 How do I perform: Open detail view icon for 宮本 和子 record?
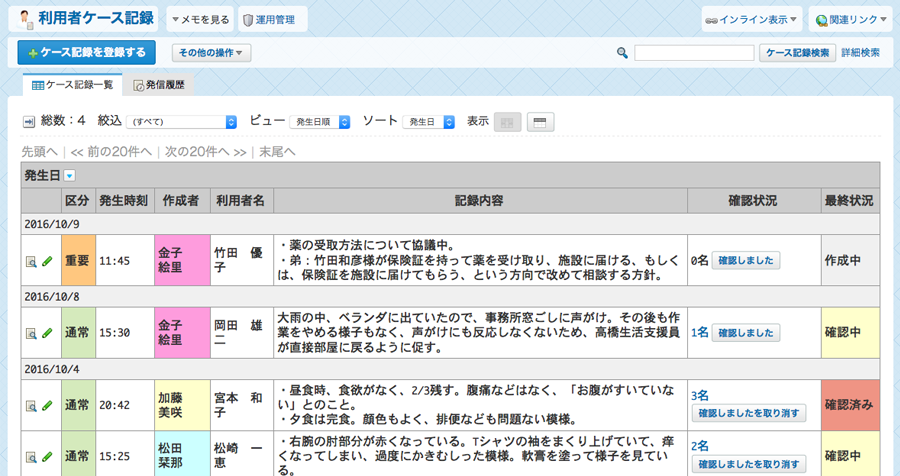click(31, 406)
